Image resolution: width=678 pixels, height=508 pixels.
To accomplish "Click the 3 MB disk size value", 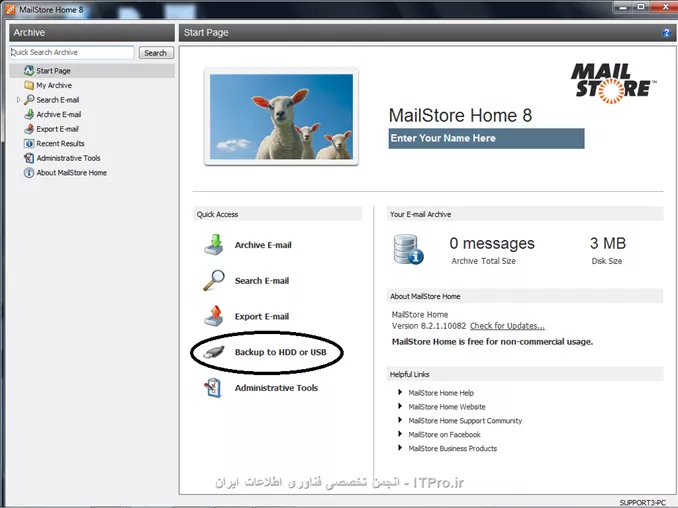I will coord(608,243).
